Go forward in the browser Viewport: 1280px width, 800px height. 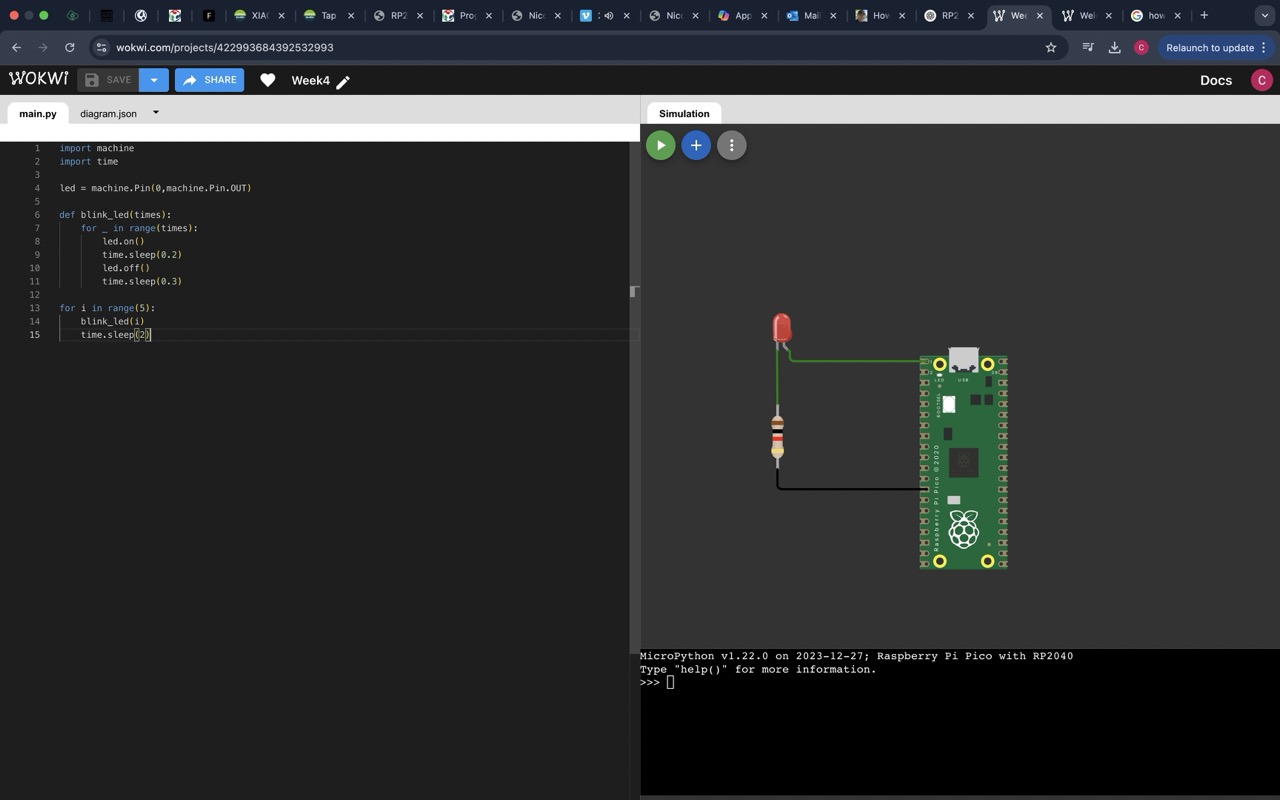pos(42,47)
